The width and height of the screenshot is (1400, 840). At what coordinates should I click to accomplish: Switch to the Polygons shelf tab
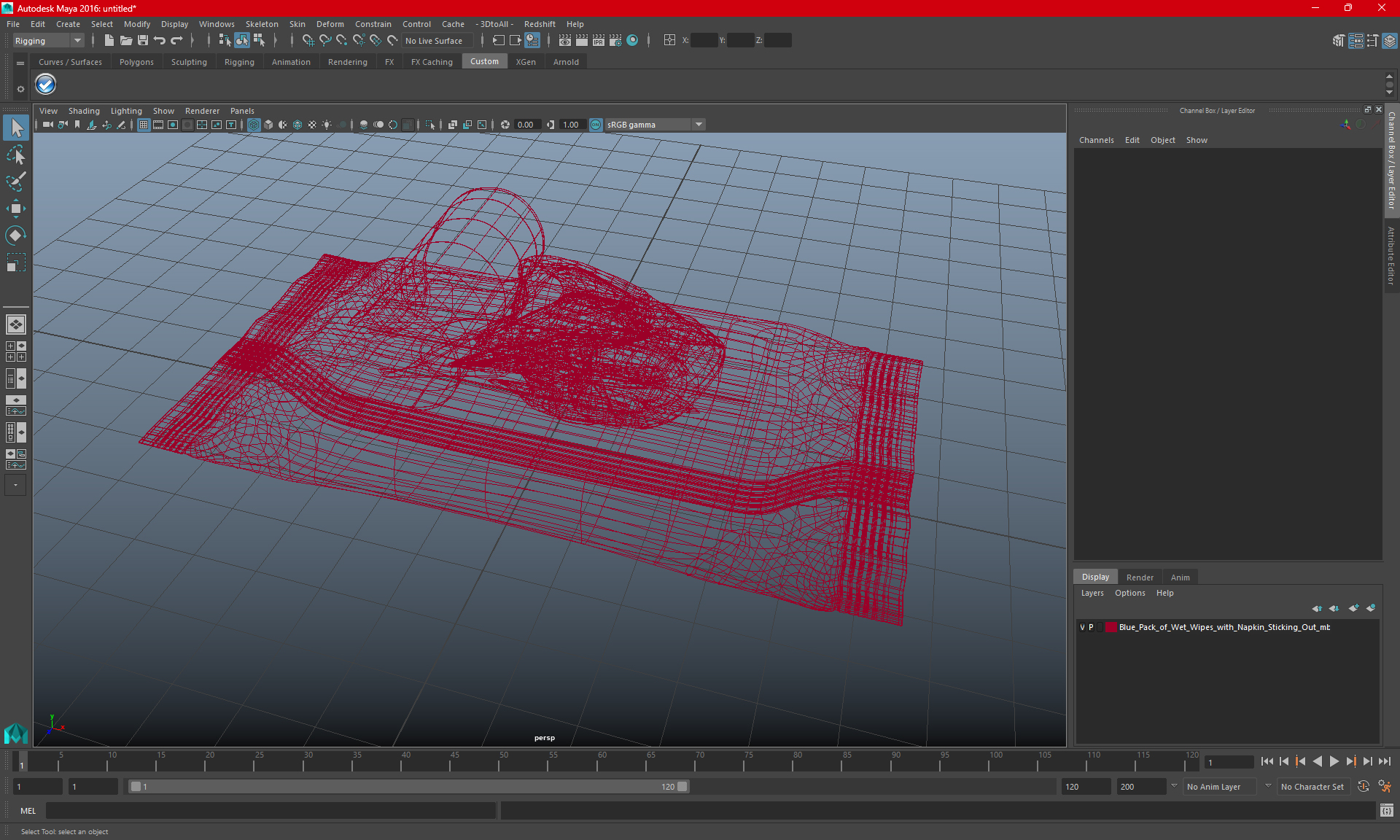pyautogui.click(x=136, y=62)
